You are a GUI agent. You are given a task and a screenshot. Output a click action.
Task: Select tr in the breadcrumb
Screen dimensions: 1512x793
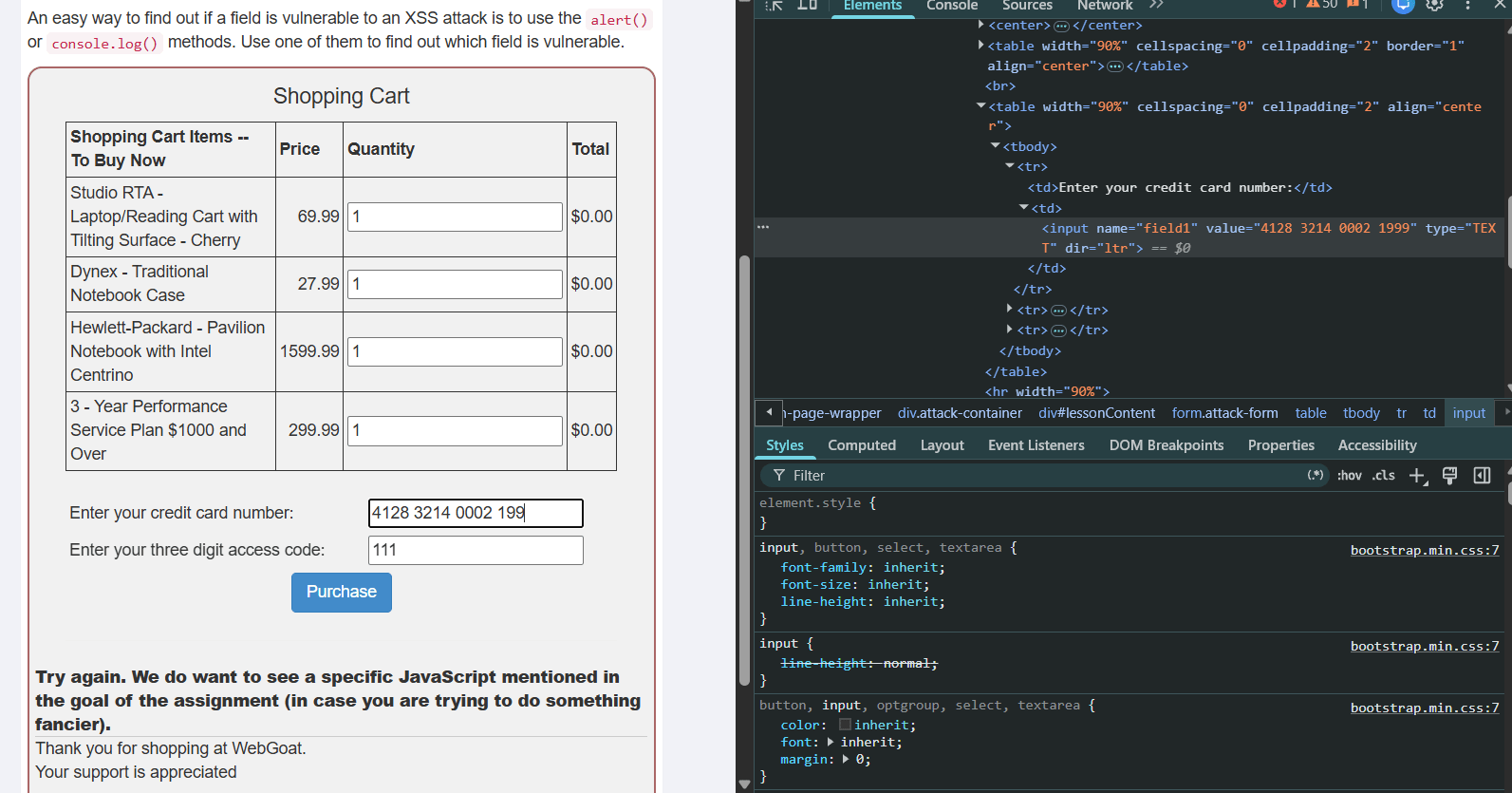[1401, 413]
